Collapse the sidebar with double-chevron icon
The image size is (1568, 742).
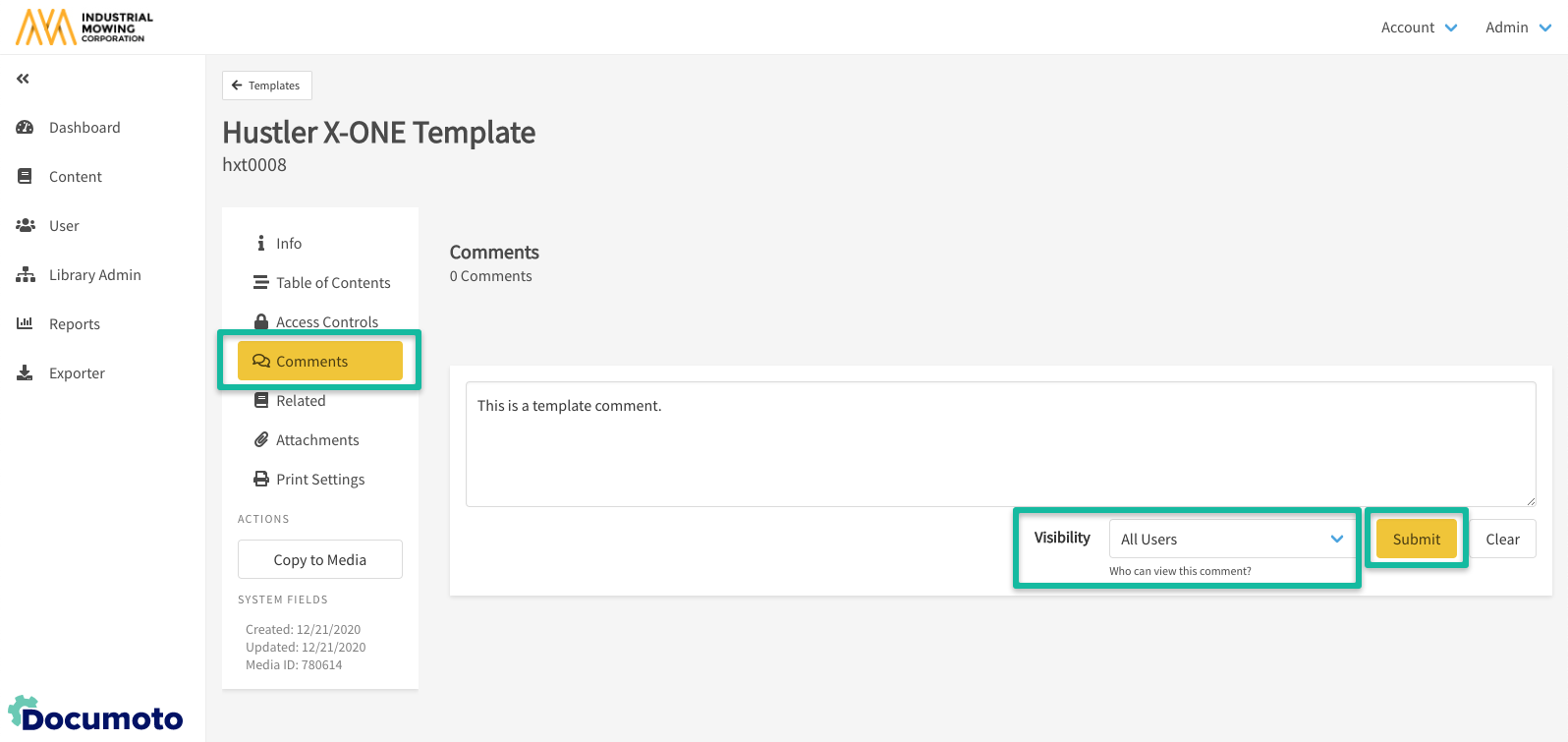pyautogui.click(x=23, y=79)
